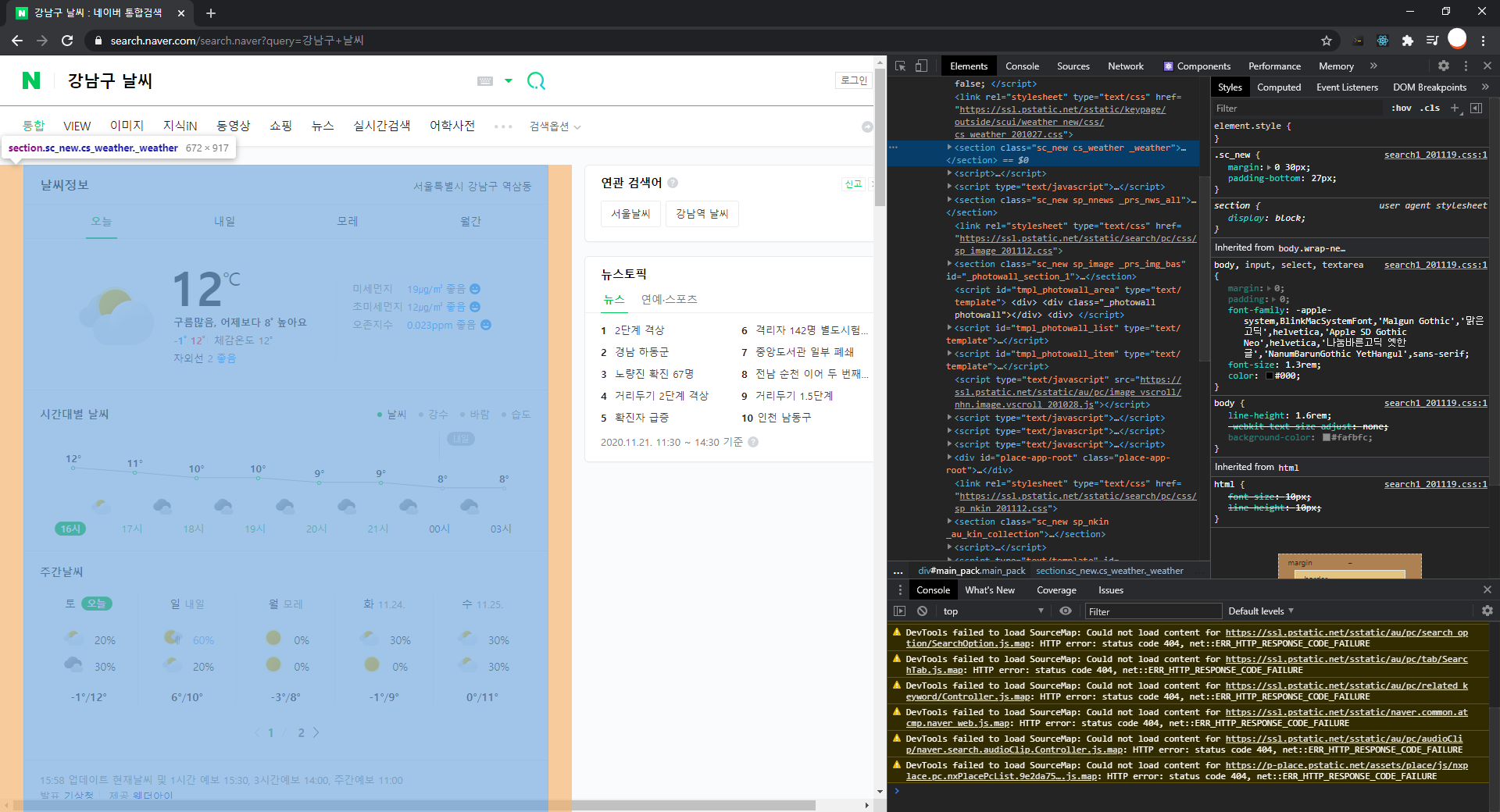Image resolution: width=1500 pixels, height=812 pixels.
Task: Open the top JavaScript context dropdown
Action: (992, 611)
